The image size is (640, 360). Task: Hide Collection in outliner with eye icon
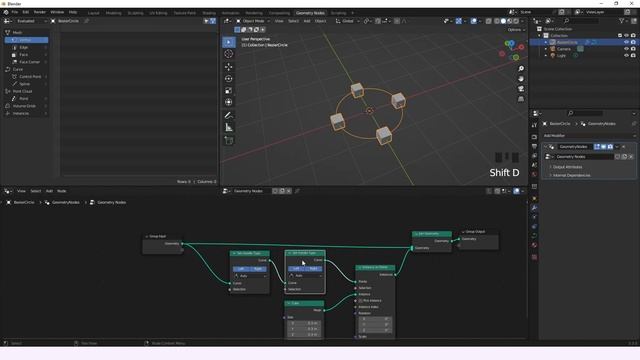(626, 36)
